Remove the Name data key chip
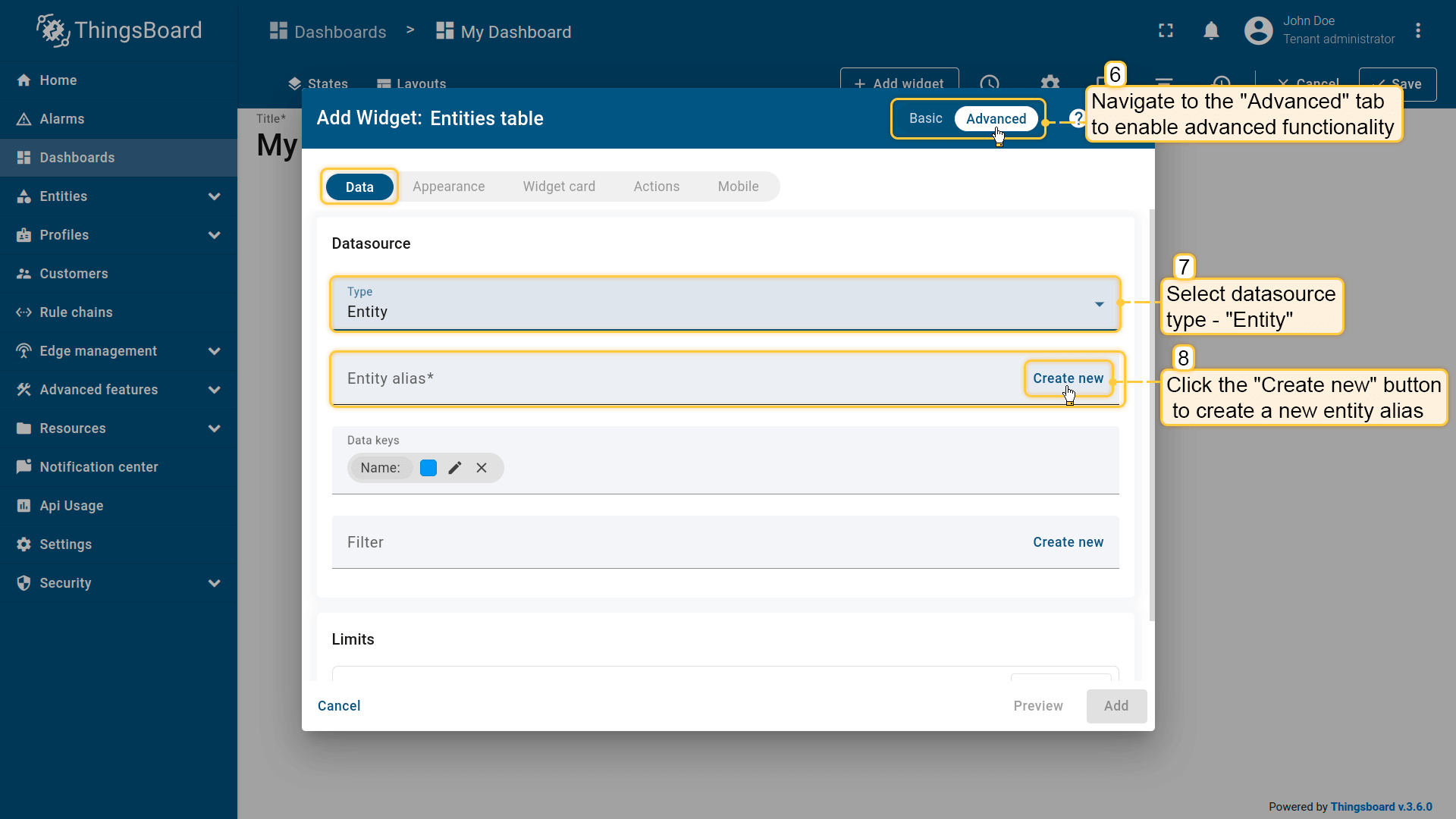This screenshot has height=819, width=1456. [x=482, y=468]
